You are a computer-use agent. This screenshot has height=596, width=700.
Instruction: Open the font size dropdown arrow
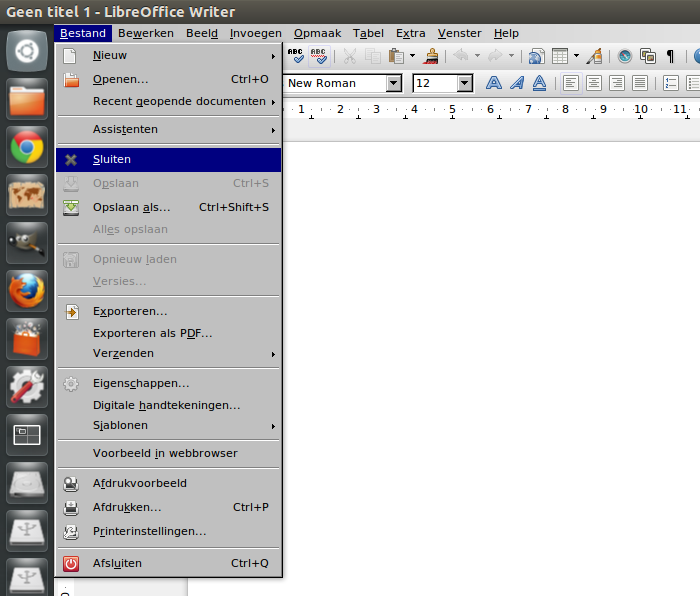[x=465, y=83]
